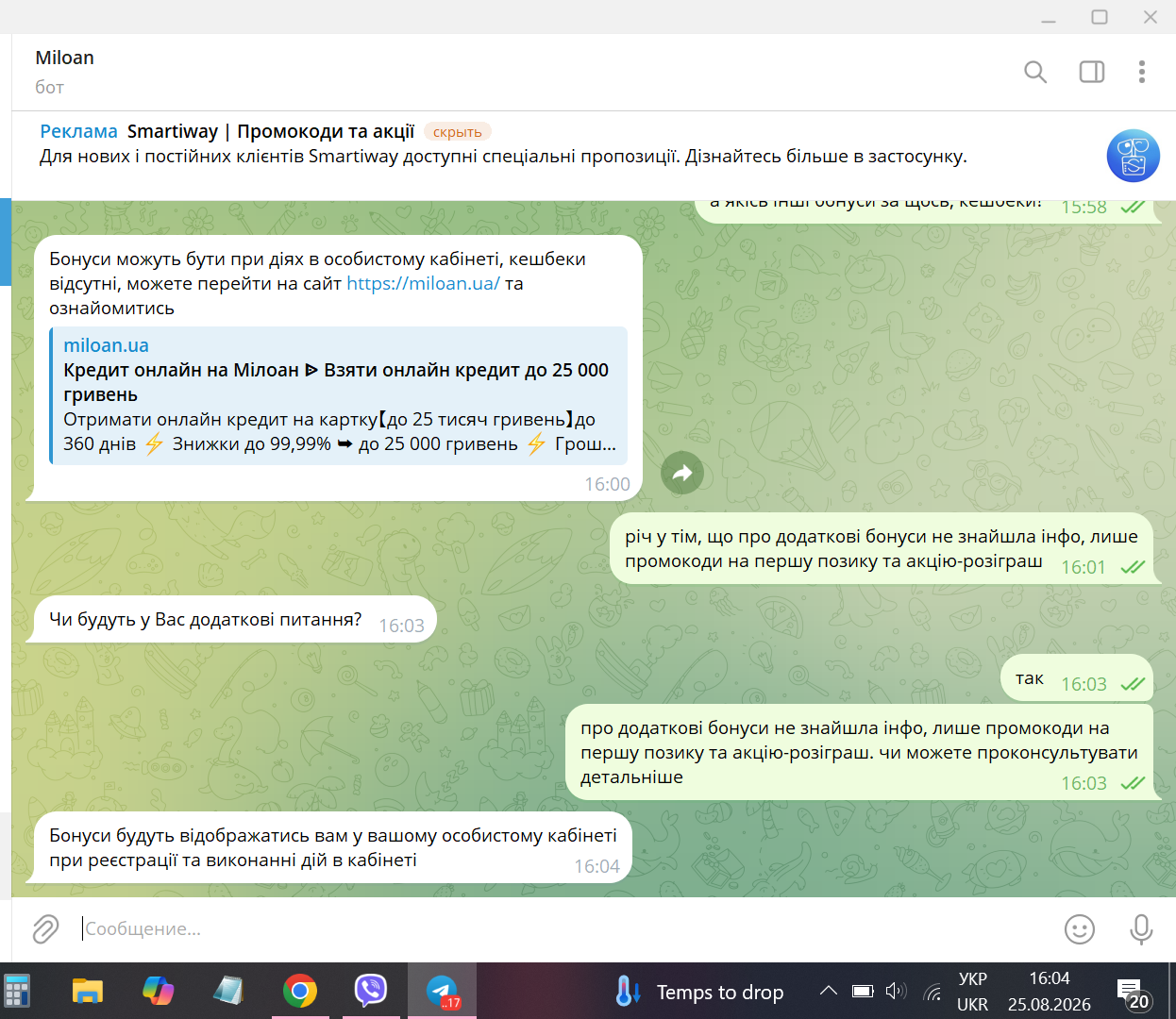Viewport: 1176px width, 1019px height.
Task: Open Calculator from the taskbar
Action: coord(17,991)
